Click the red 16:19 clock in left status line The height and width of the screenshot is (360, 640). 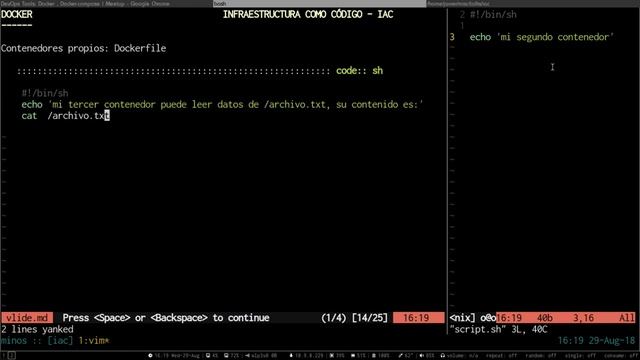(416, 318)
